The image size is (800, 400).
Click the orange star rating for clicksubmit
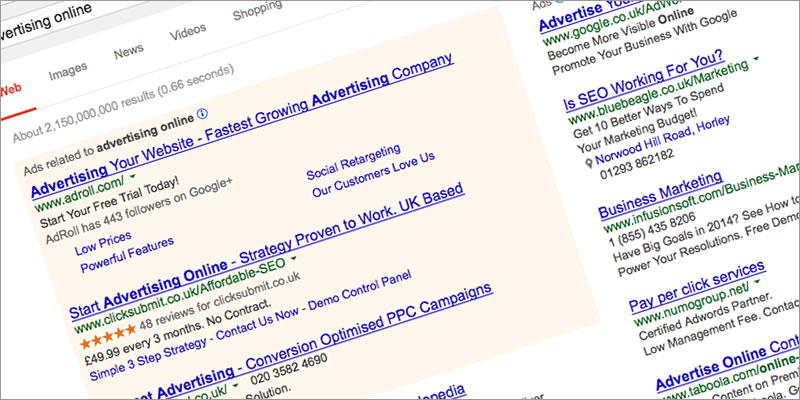(108, 337)
